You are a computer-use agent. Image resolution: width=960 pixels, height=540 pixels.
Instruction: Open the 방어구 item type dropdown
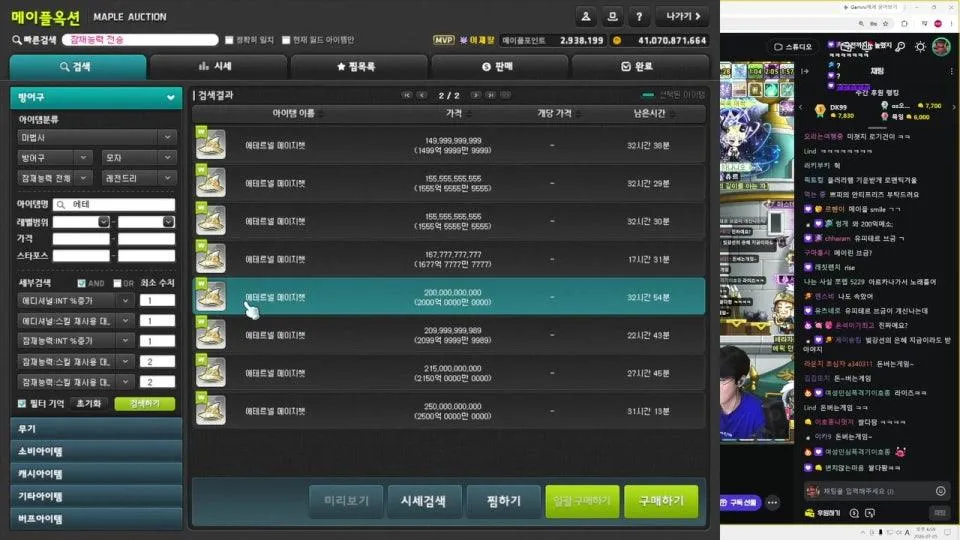(54, 158)
